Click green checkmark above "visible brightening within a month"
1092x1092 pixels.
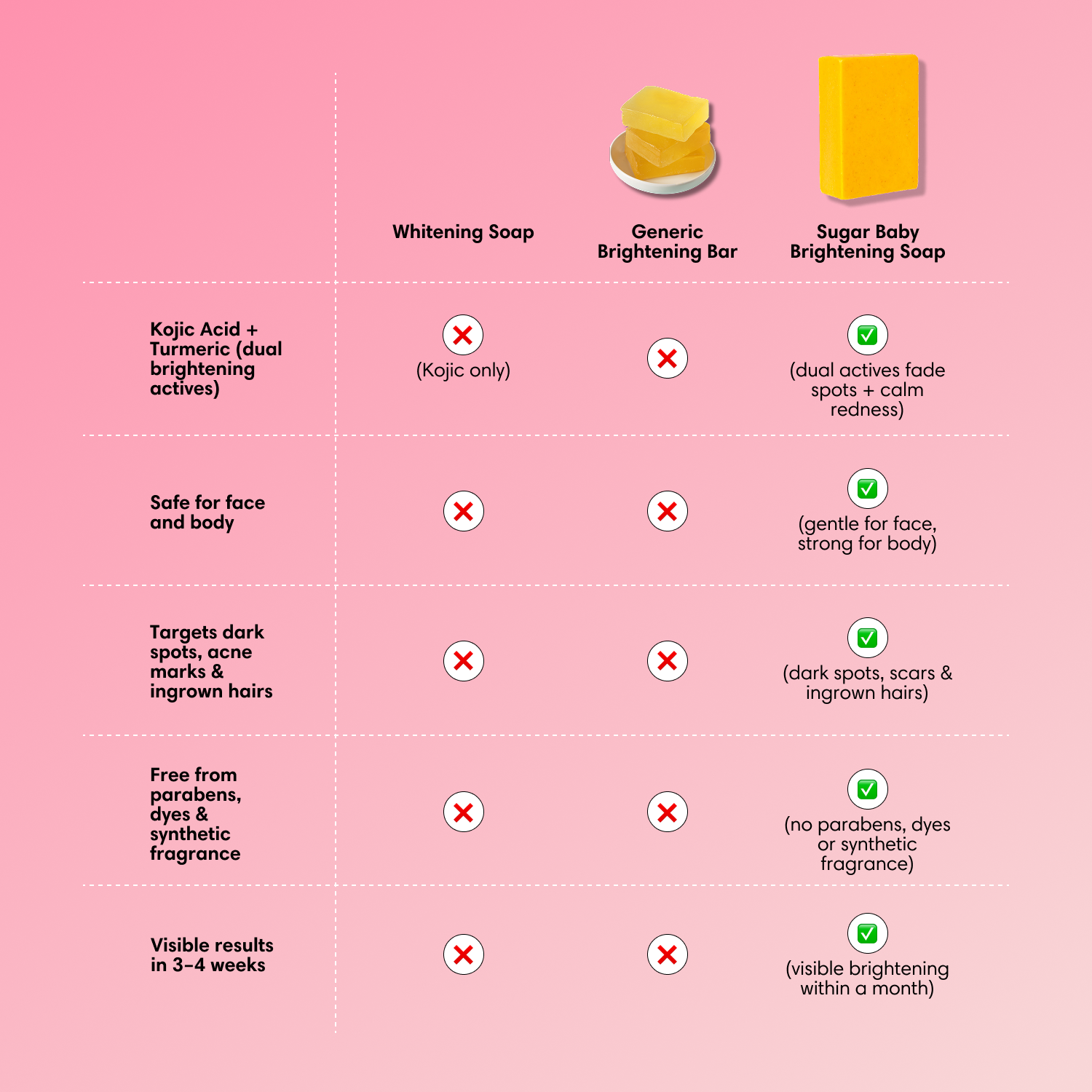(x=867, y=933)
